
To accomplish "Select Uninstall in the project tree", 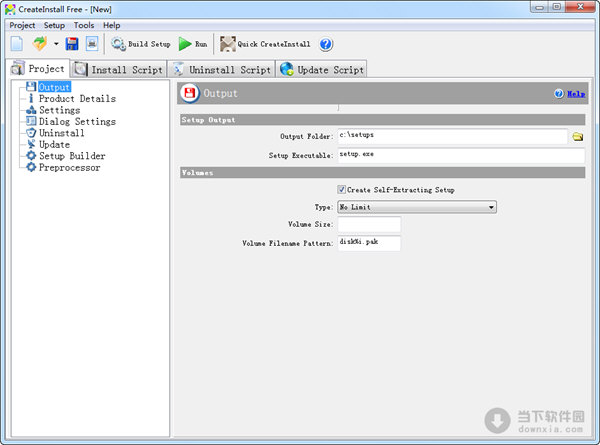I will pos(62,133).
